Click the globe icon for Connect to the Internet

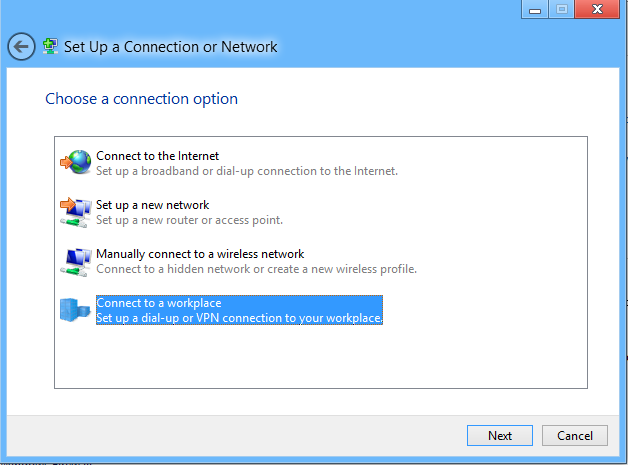(x=75, y=162)
